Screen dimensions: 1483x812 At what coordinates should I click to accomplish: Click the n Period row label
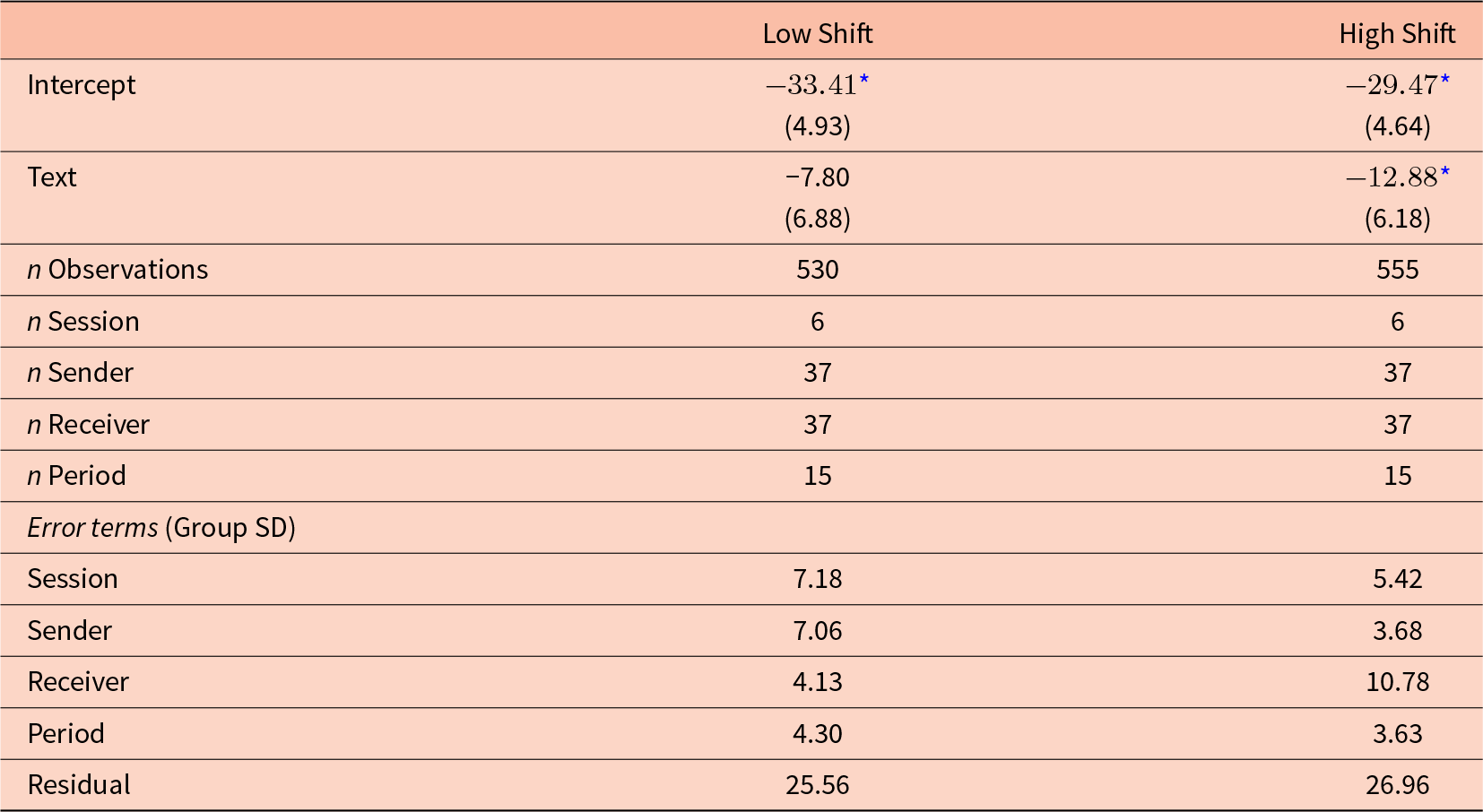click(x=76, y=476)
